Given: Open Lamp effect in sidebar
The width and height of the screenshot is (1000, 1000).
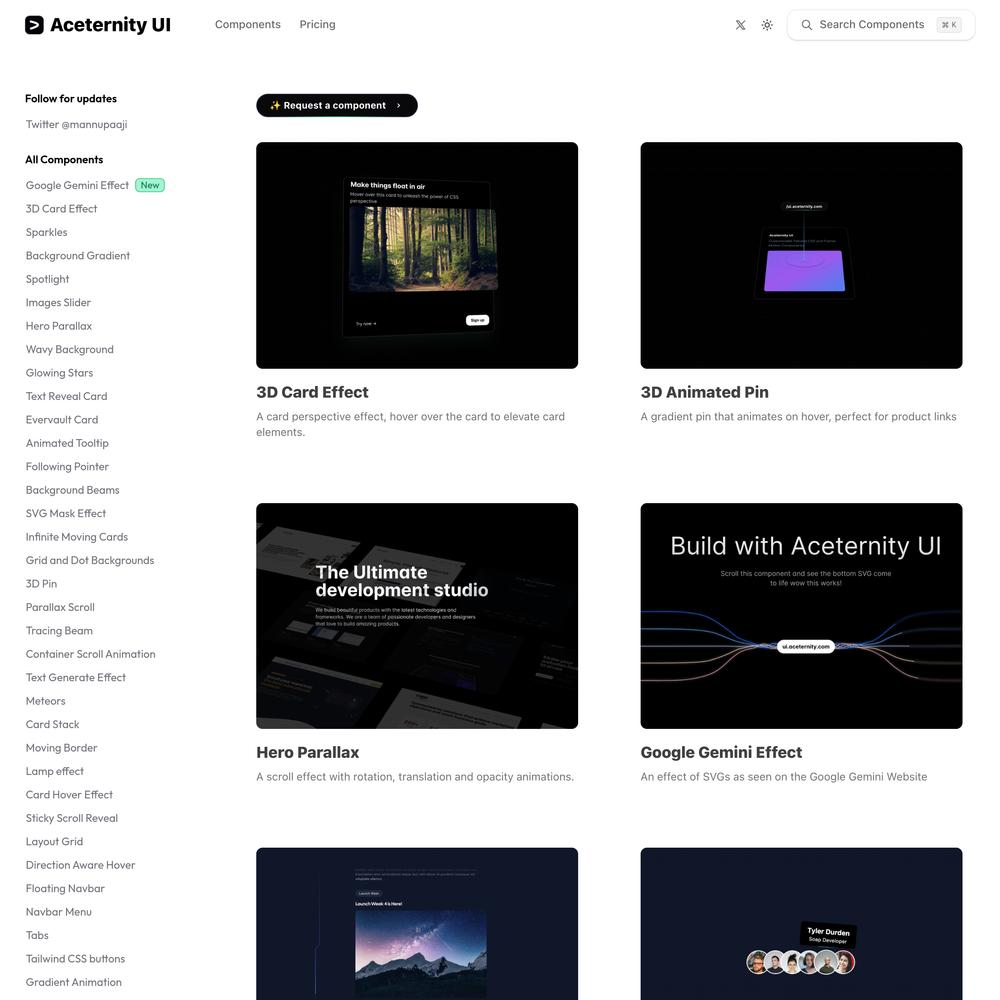Looking at the screenshot, I should [x=55, y=771].
